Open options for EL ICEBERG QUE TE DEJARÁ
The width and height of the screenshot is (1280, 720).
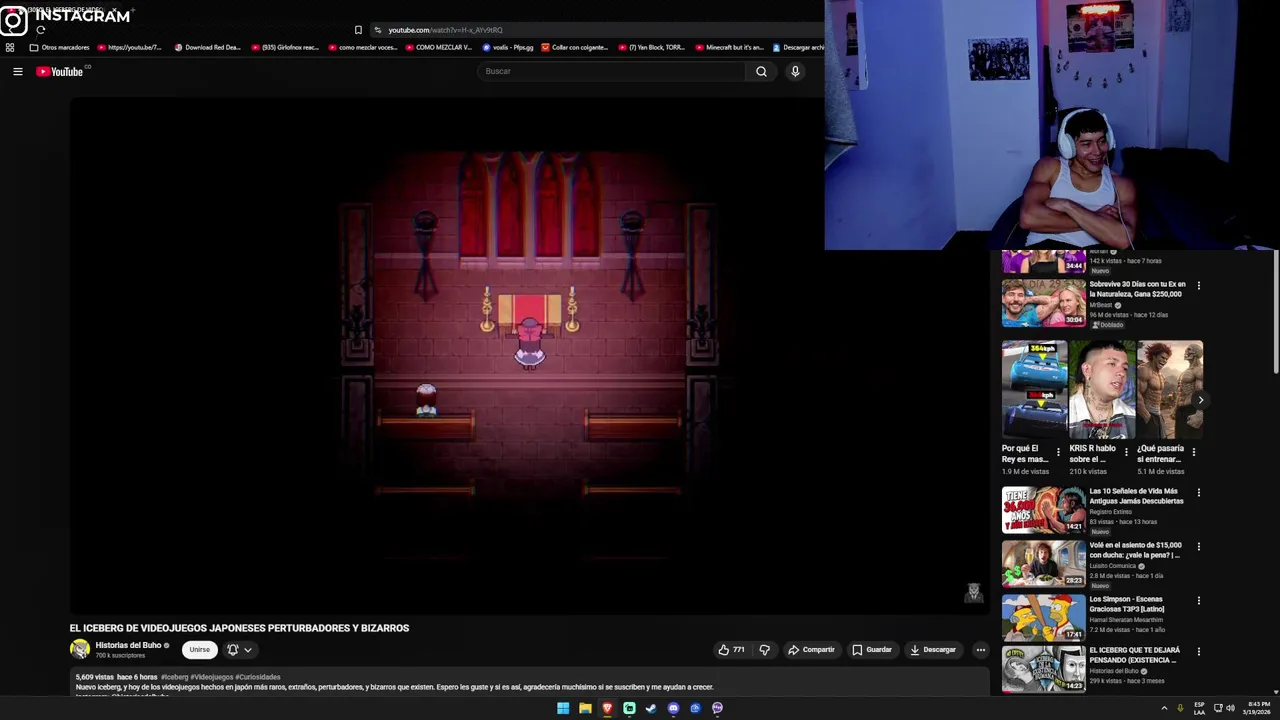pyautogui.click(x=1199, y=652)
